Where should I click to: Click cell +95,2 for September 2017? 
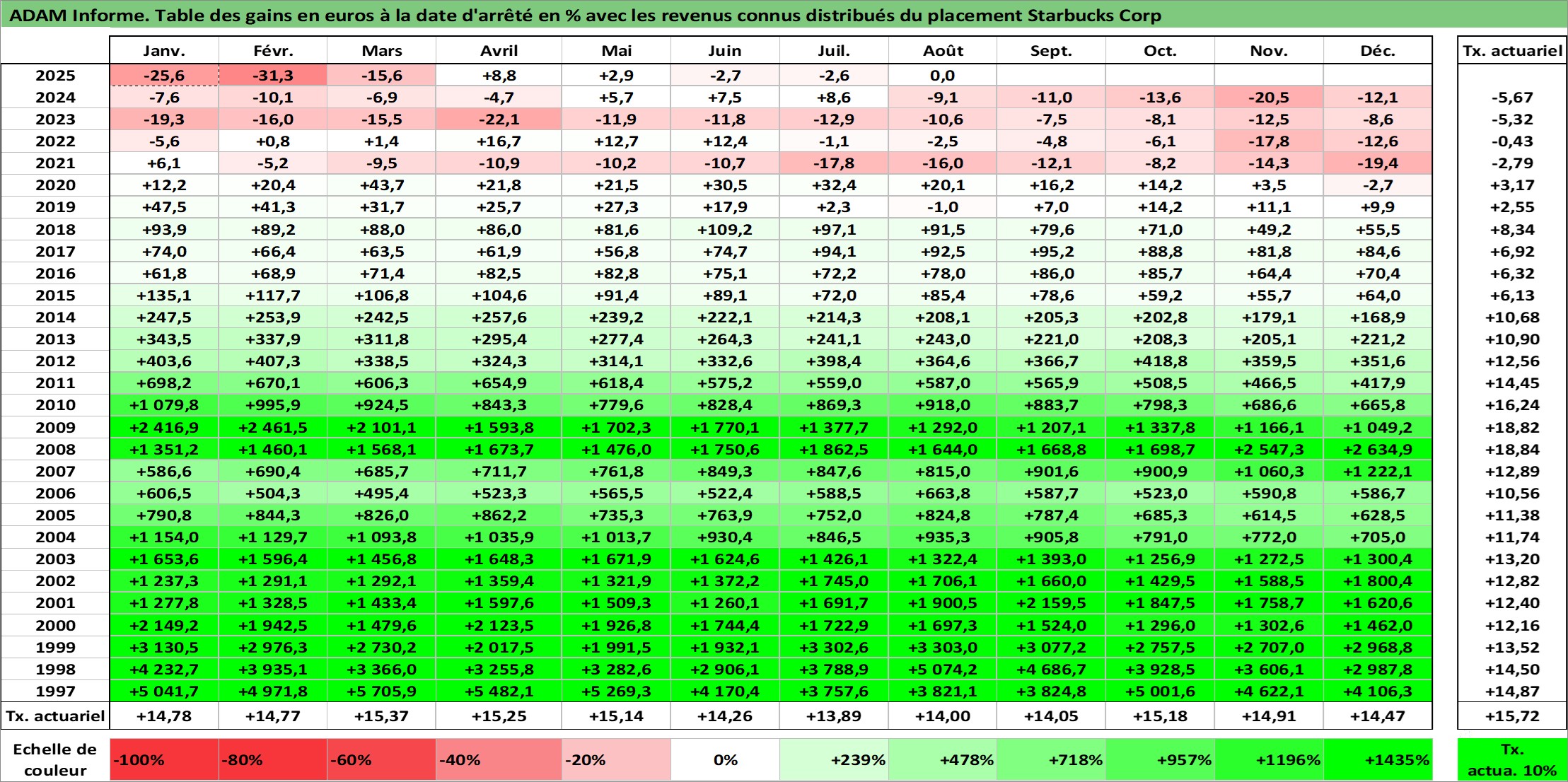pos(1051,252)
